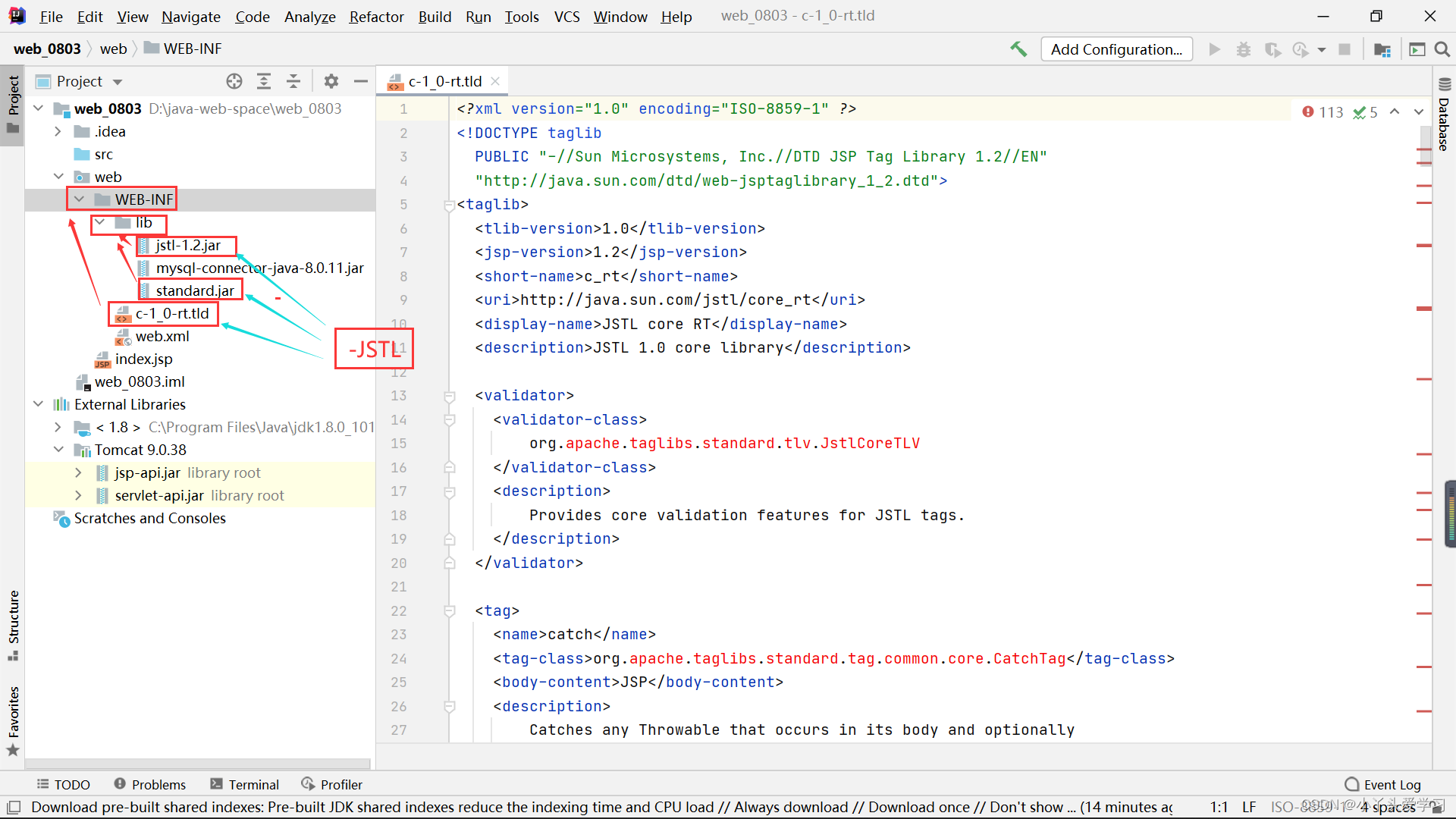Viewport: 1456px width, 819px height.
Task: Expand the .idea folder
Action: 58,131
